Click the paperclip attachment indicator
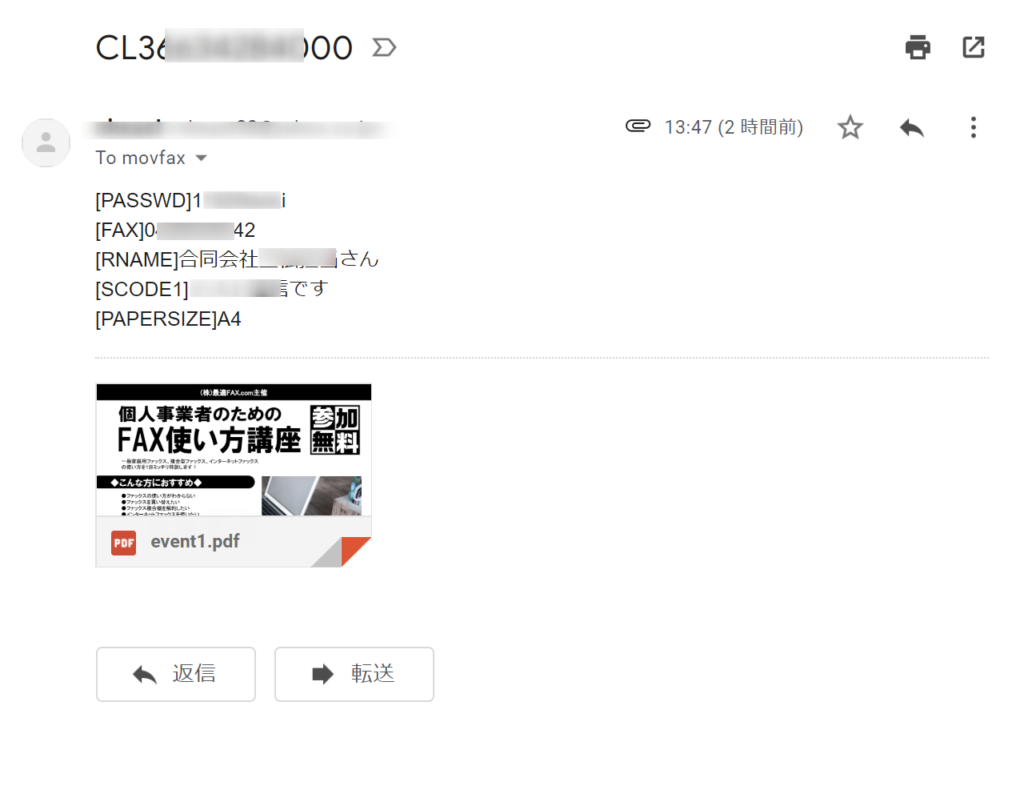 click(637, 125)
